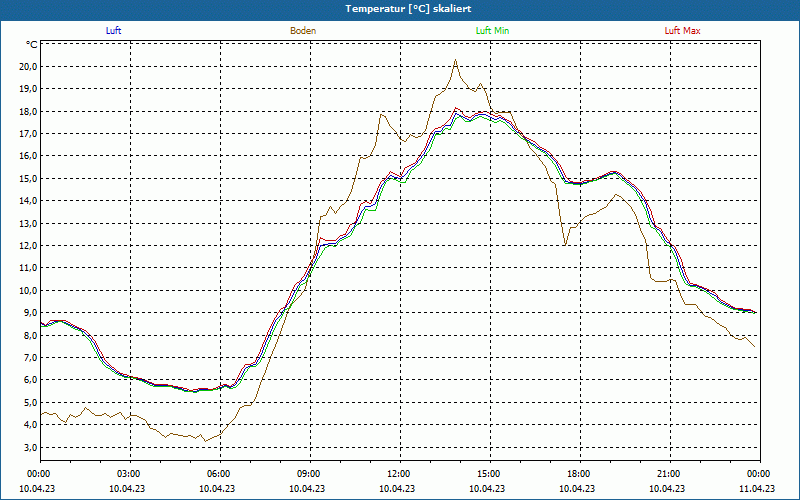This screenshot has width=800, height=500.
Task: Click the °C unit label on the axis
Action: point(32,45)
